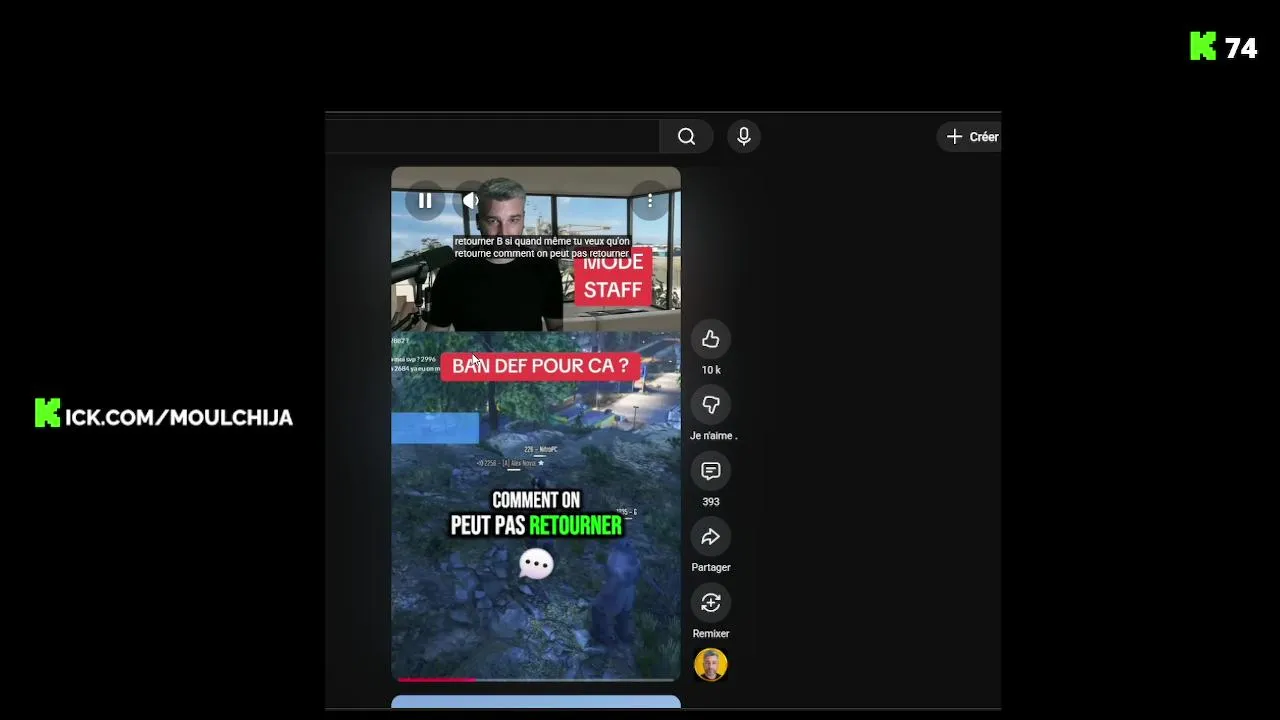The height and width of the screenshot is (720, 1280).
Task: Open the three-dot video options menu
Action: click(x=650, y=201)
